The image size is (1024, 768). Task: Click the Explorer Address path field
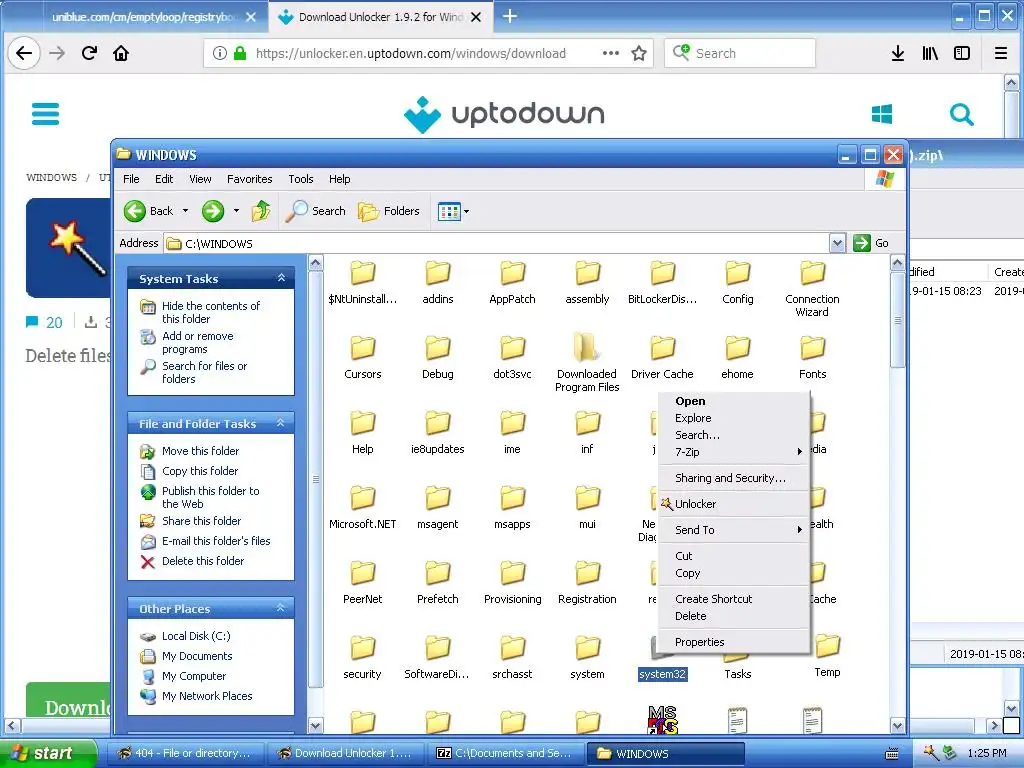coord(496,244)
